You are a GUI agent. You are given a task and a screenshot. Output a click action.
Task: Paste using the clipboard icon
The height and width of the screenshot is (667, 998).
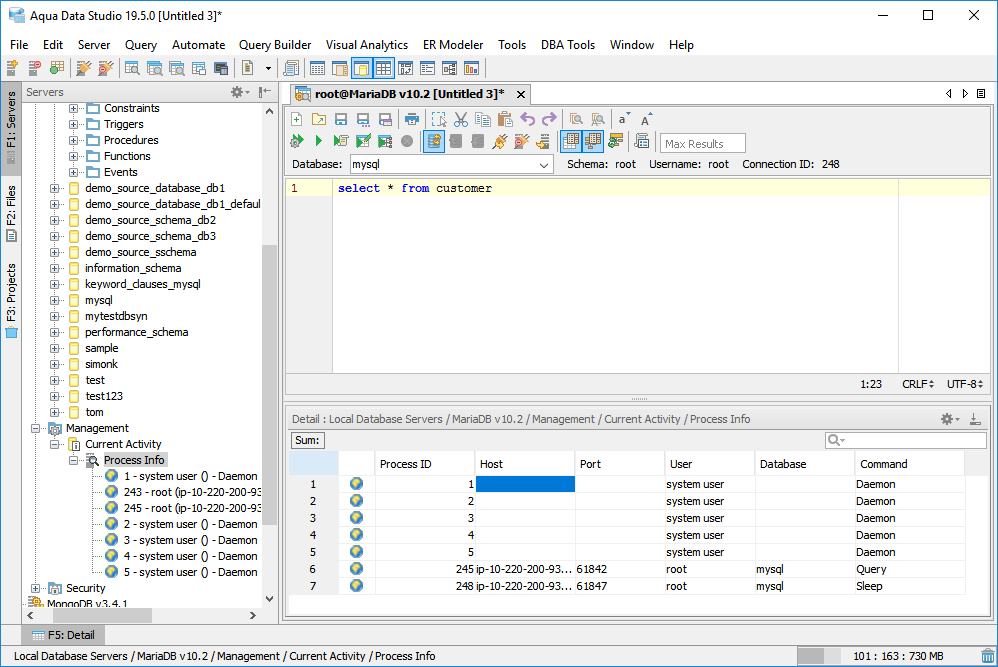pyautogui.click(x=505, y=119)
